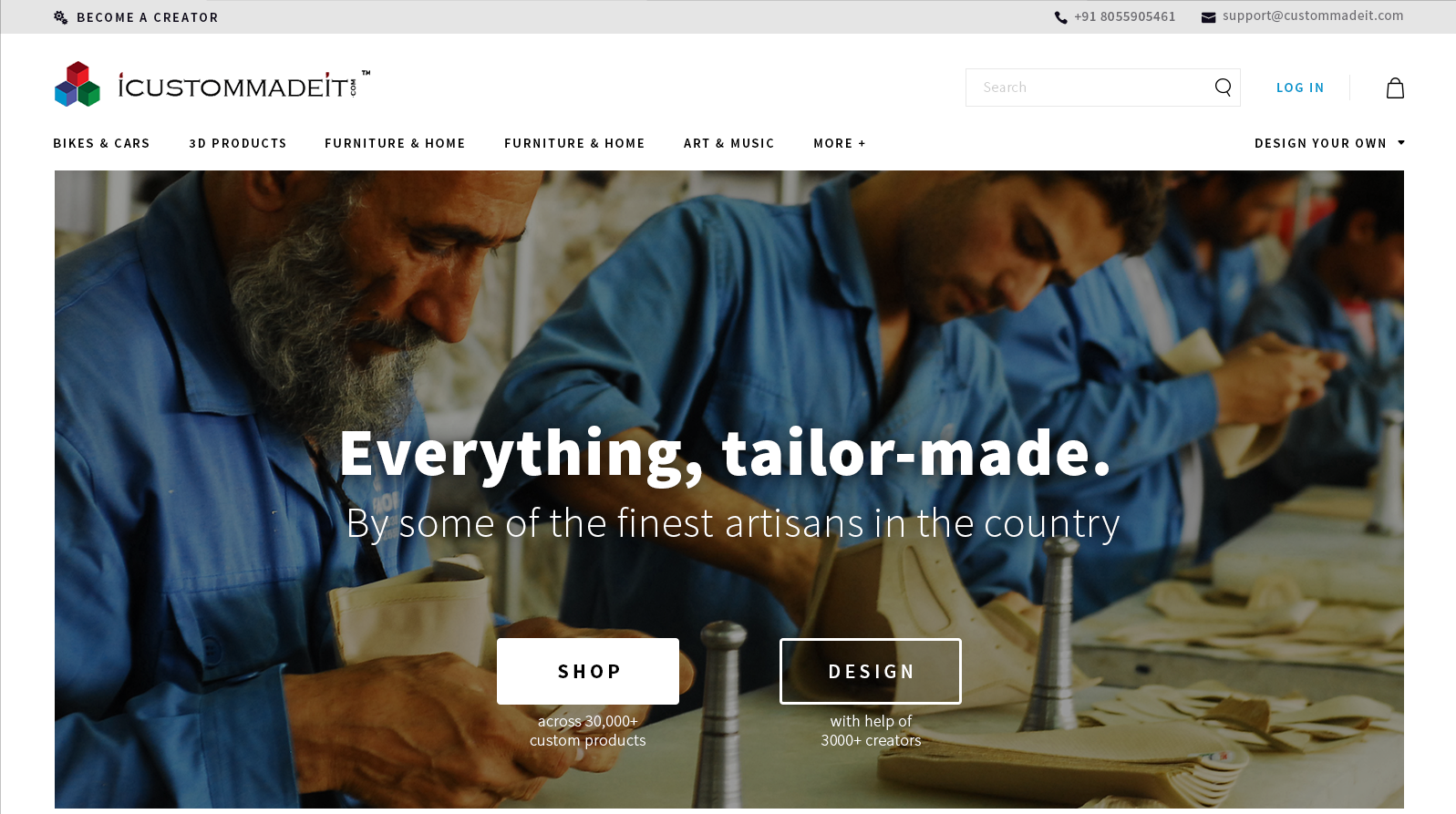Select the Art & Music category

tap(729, 143)
